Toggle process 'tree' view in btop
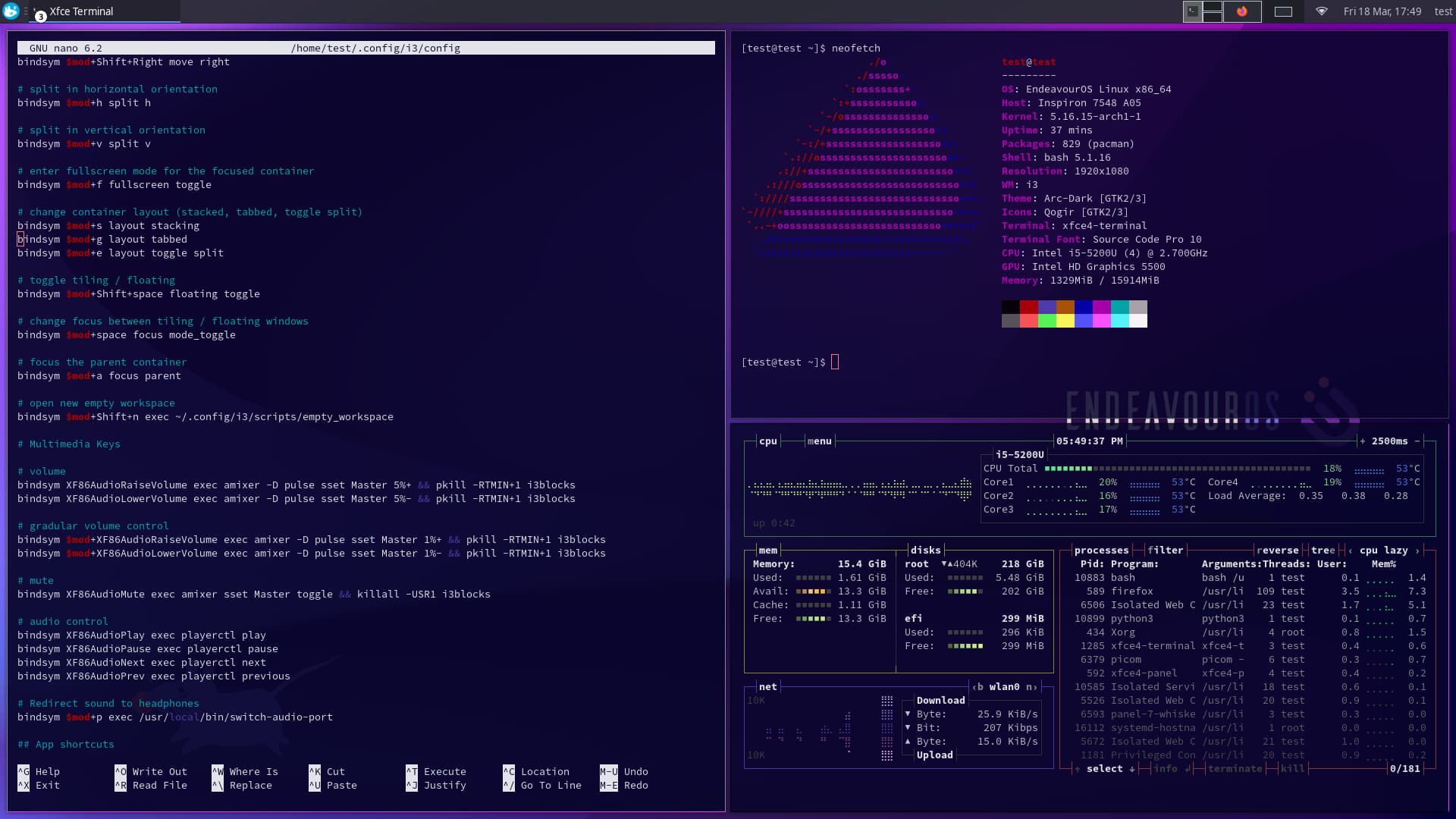The width and height of the screenshot is (1456, 819). coord(1323,551)
